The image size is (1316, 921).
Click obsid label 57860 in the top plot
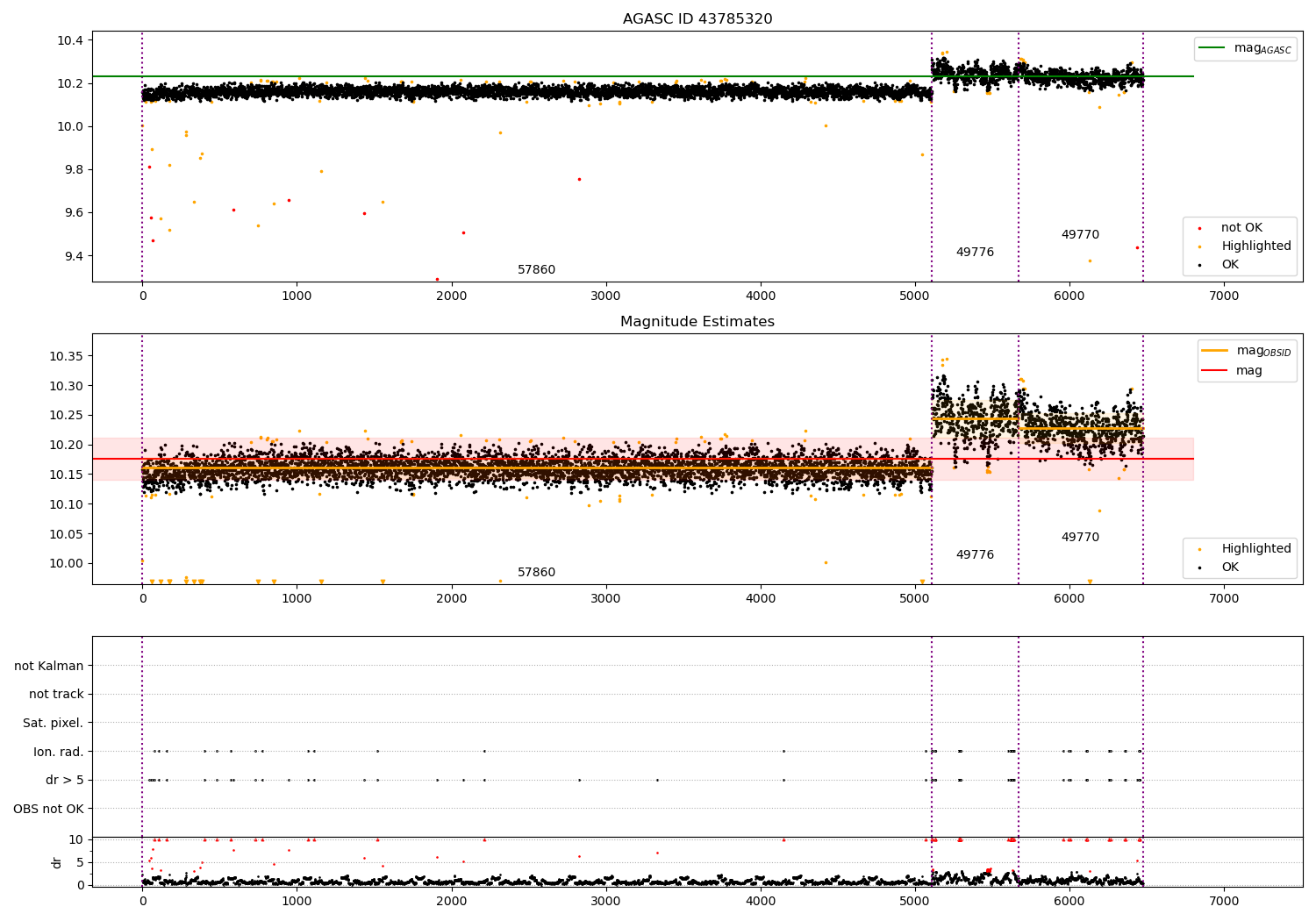[x=536, y=270]
